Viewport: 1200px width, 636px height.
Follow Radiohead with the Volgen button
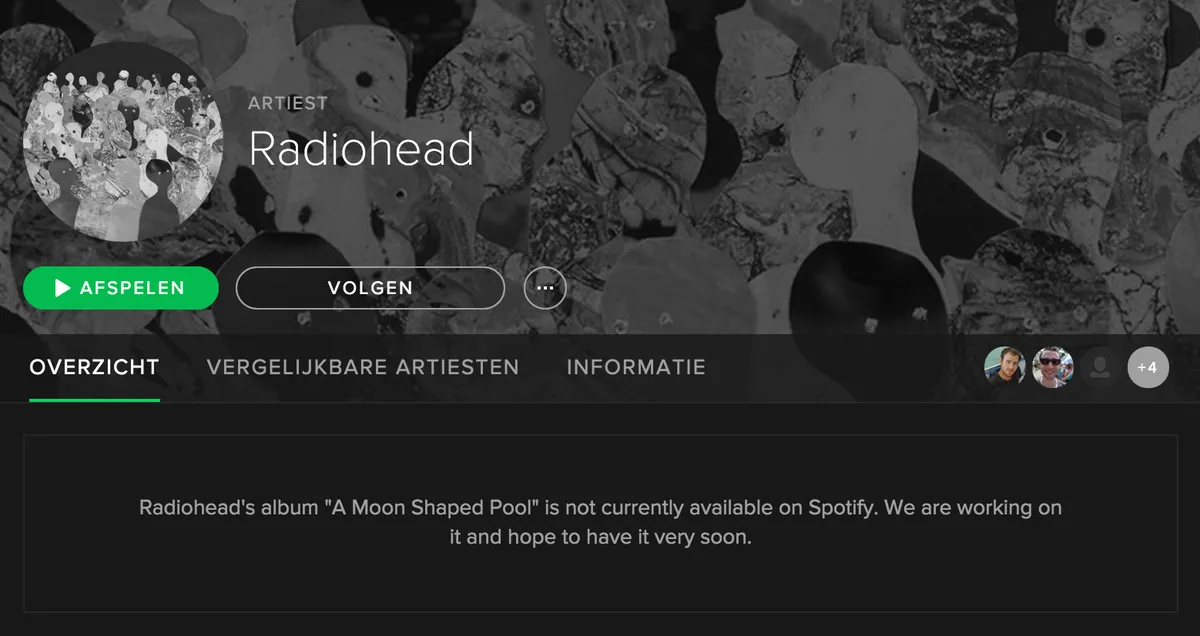(x=370, y=288)
